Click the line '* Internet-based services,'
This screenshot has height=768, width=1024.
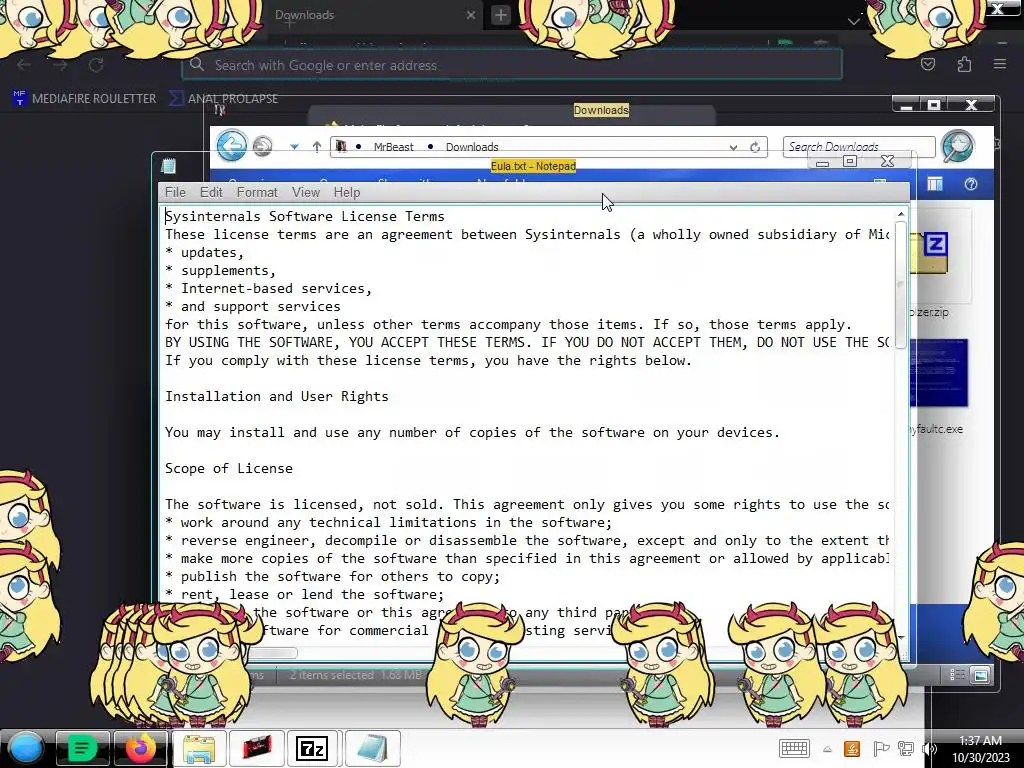tap(268, 288)
